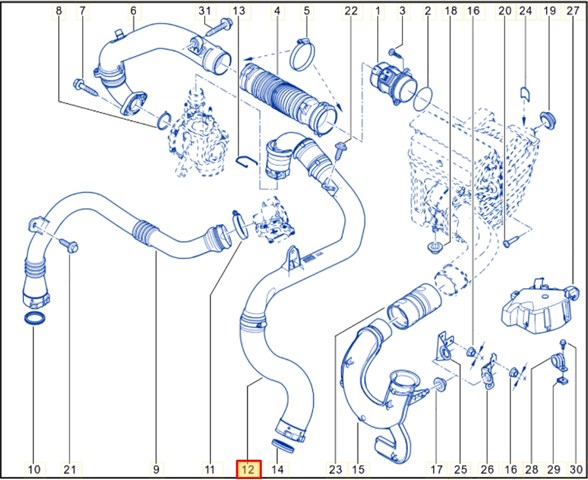Click callout number 1 for the sensor
Viewport: 588px width, 480px height.
(378, 11)
